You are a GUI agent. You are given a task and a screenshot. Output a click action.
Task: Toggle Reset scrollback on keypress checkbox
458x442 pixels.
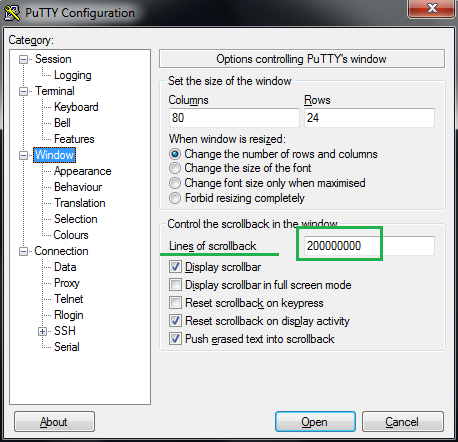175,303
